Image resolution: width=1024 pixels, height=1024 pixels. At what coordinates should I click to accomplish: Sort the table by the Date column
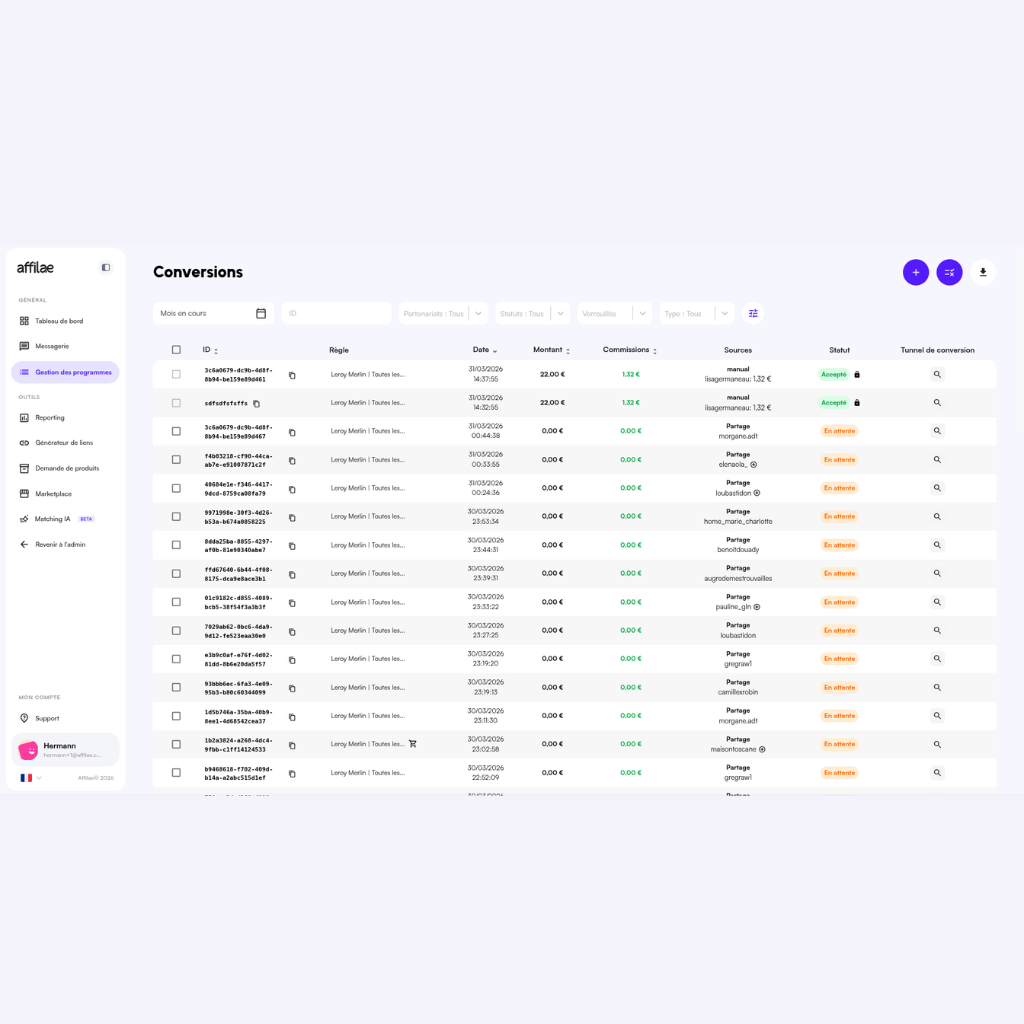pos(484,350)
